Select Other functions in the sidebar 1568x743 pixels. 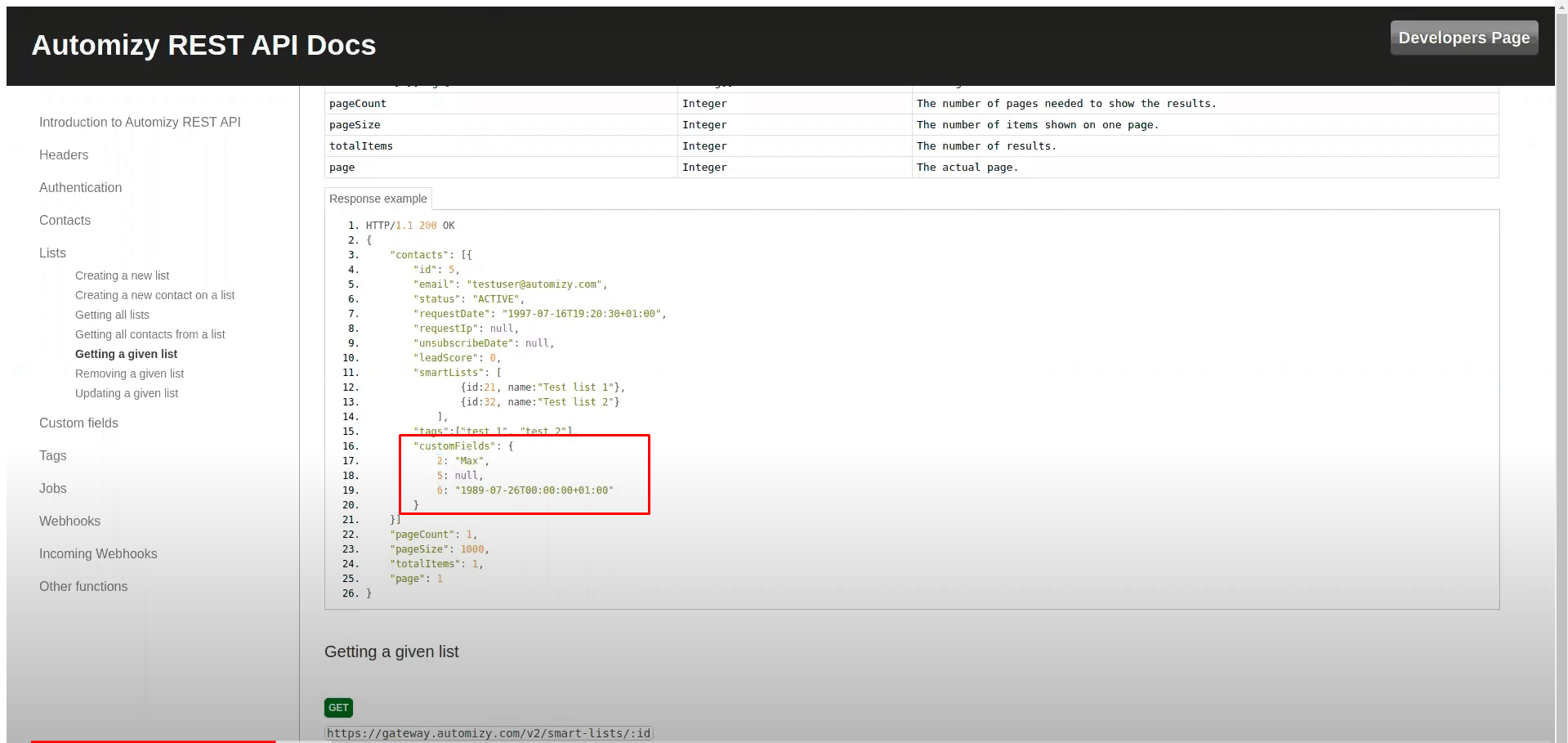(83, 586)
